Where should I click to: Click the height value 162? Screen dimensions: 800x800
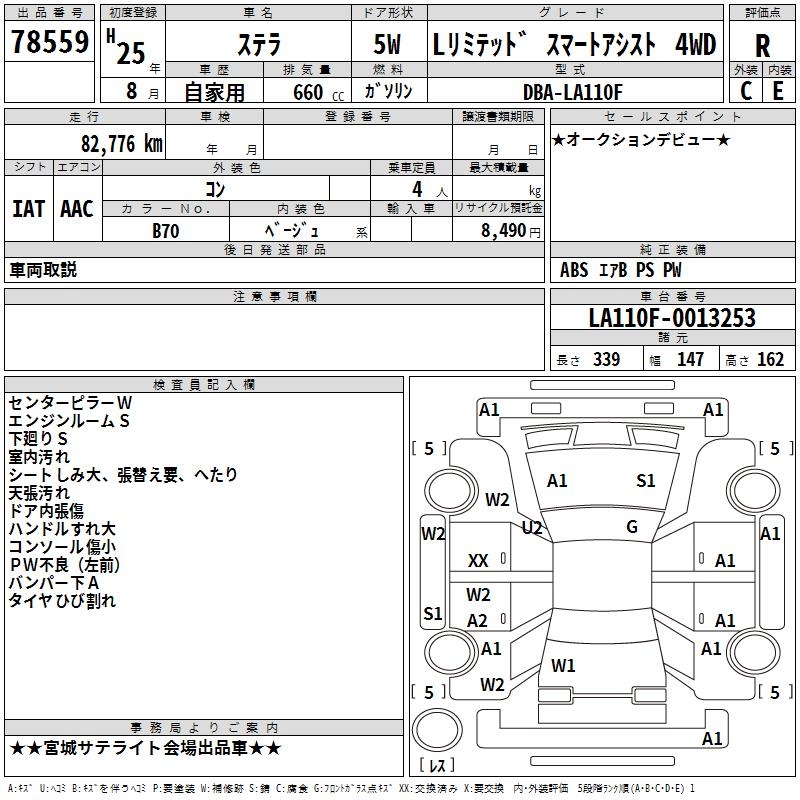pos(770,359)
